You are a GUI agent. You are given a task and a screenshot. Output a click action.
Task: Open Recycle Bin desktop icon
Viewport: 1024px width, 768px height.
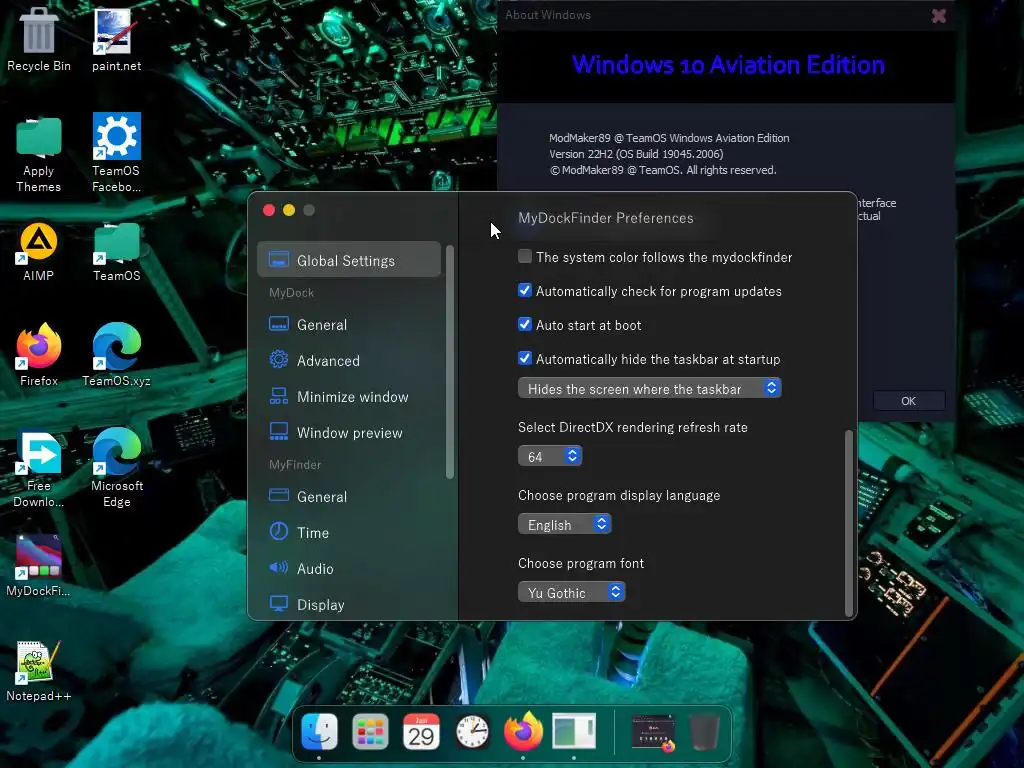pyautogui.click(x=39, y=39)
